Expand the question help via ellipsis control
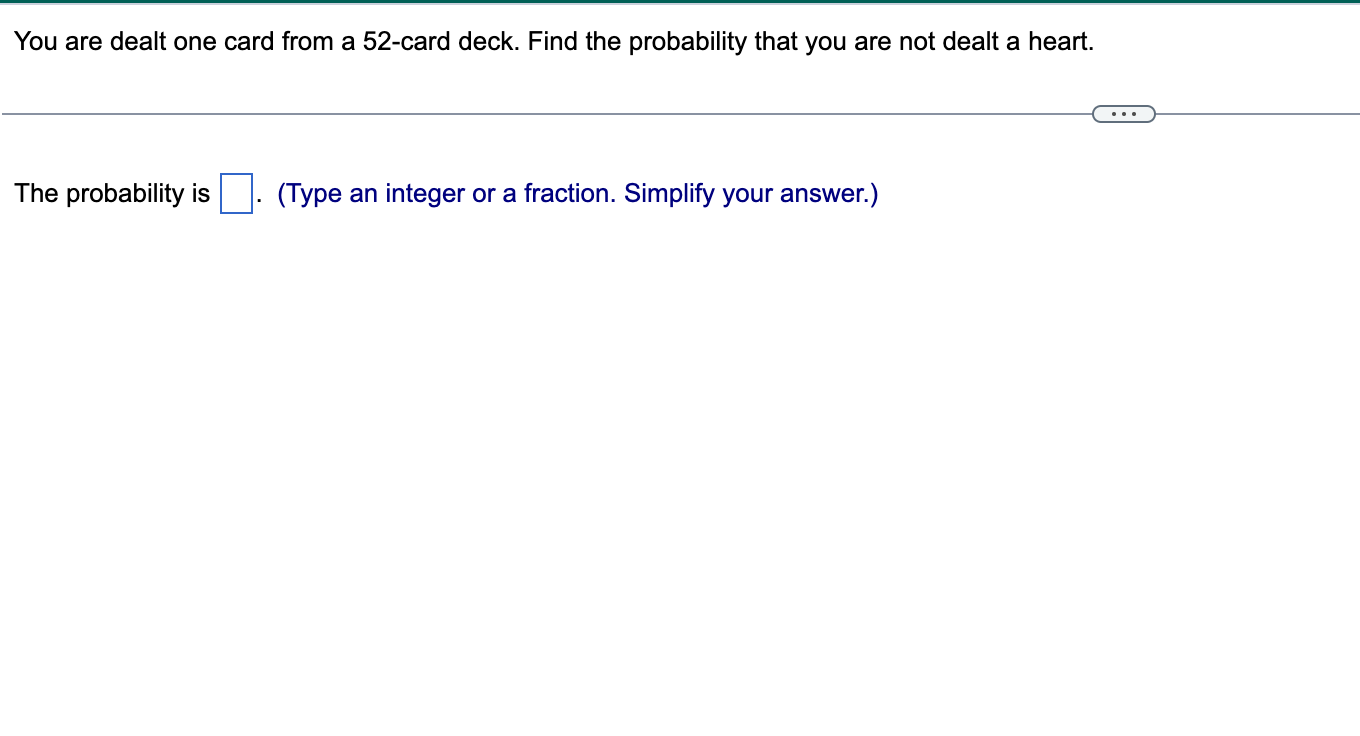 point(1123,113)
